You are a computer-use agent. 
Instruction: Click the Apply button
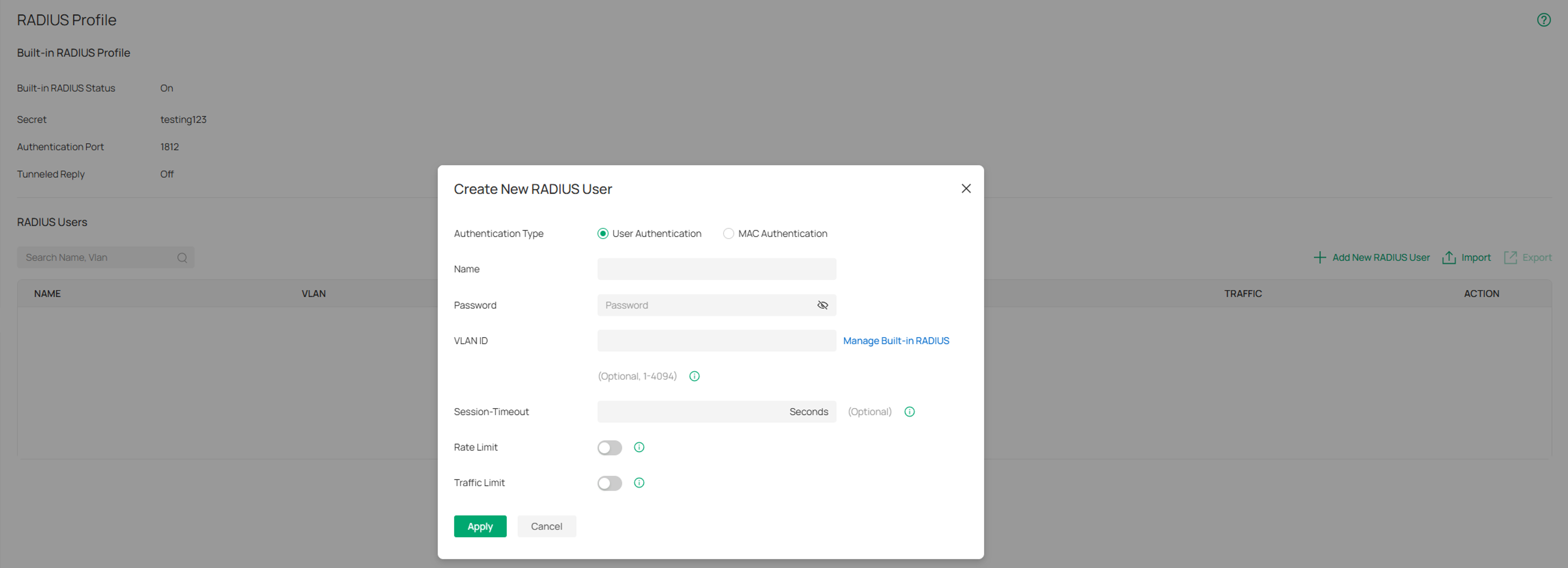(x=480, y=526)
